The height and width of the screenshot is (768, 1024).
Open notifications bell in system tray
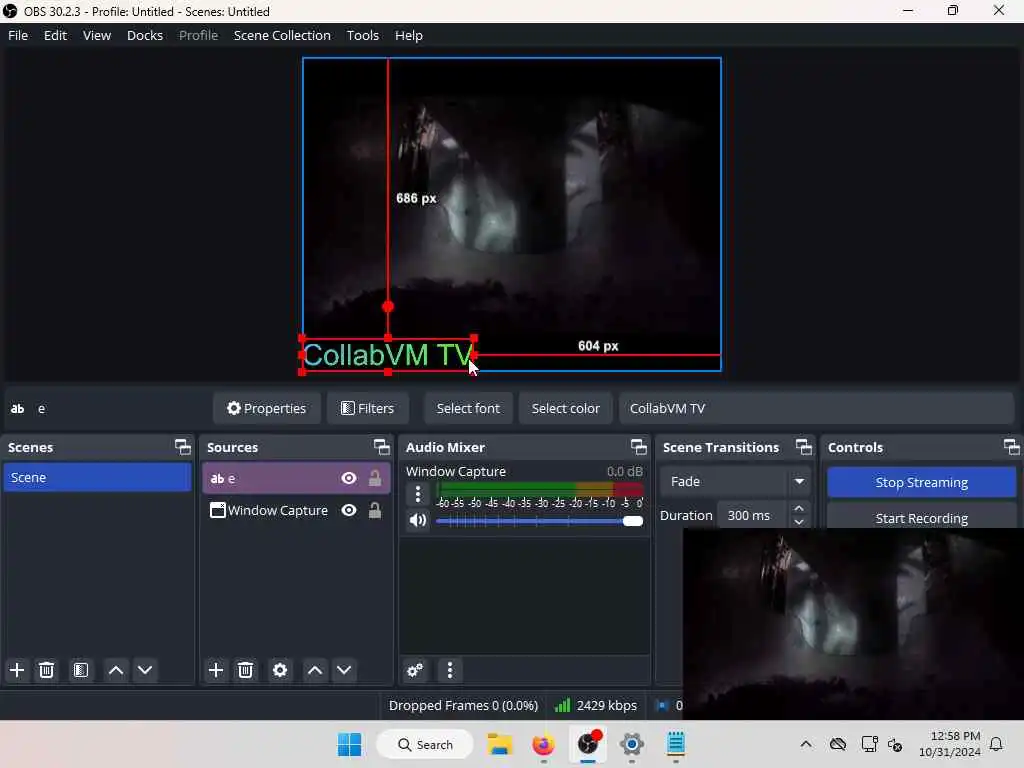996,744
